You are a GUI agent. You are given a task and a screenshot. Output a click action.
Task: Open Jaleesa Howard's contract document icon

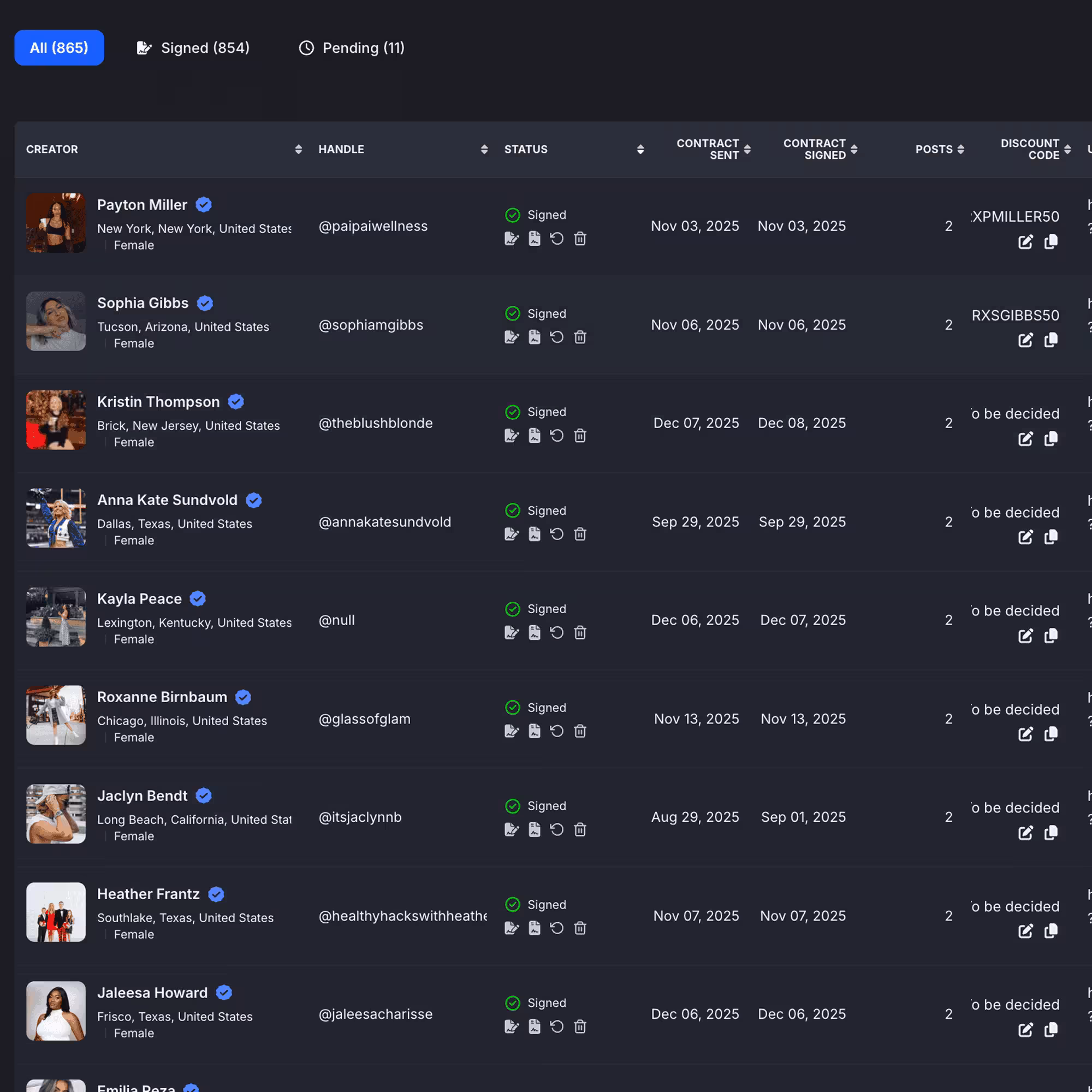click(534, 1026)
